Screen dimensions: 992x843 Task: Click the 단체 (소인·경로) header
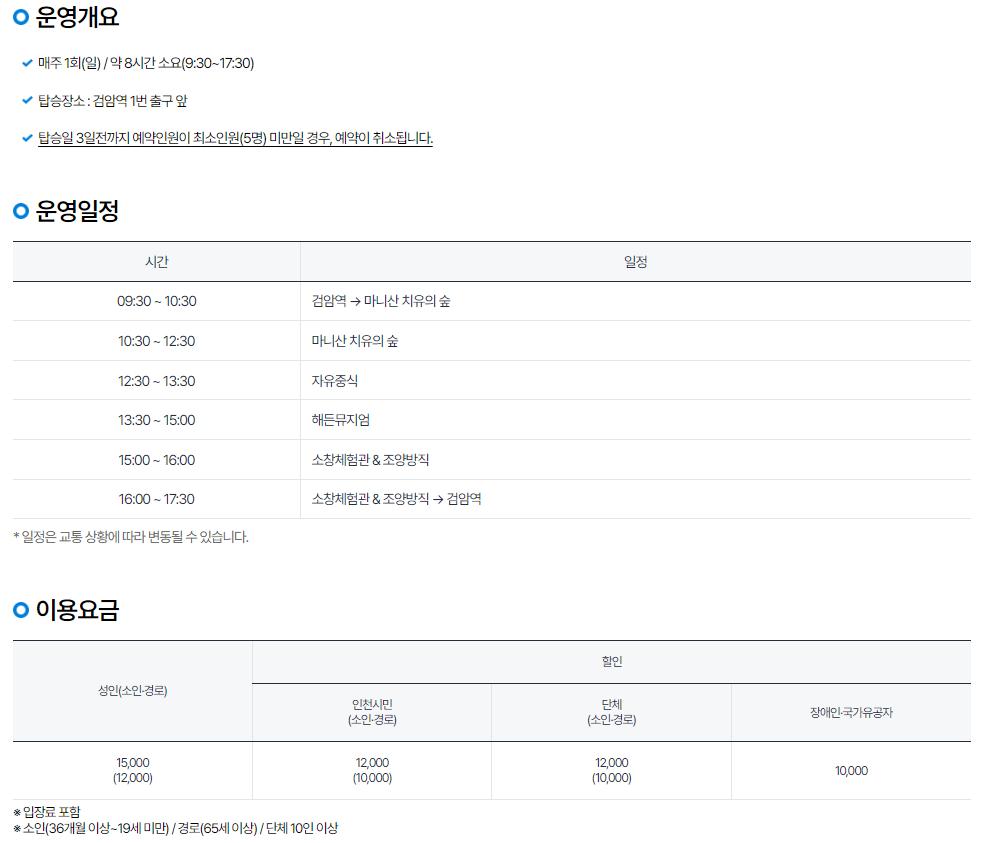click(612, 713)
